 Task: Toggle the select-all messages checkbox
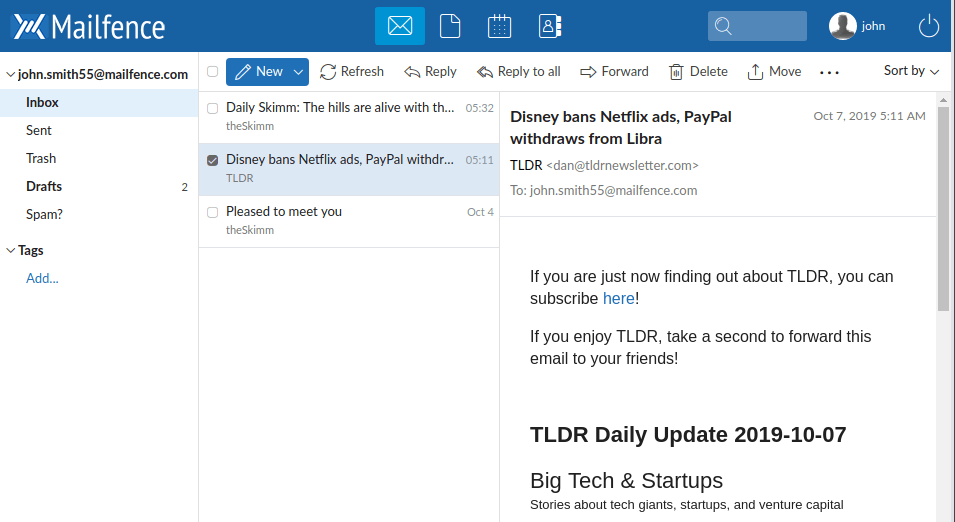coord(213,72)
